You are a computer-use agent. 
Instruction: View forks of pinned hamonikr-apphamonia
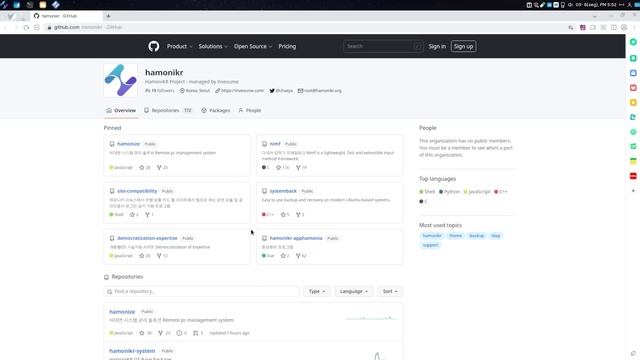point(301,256)
